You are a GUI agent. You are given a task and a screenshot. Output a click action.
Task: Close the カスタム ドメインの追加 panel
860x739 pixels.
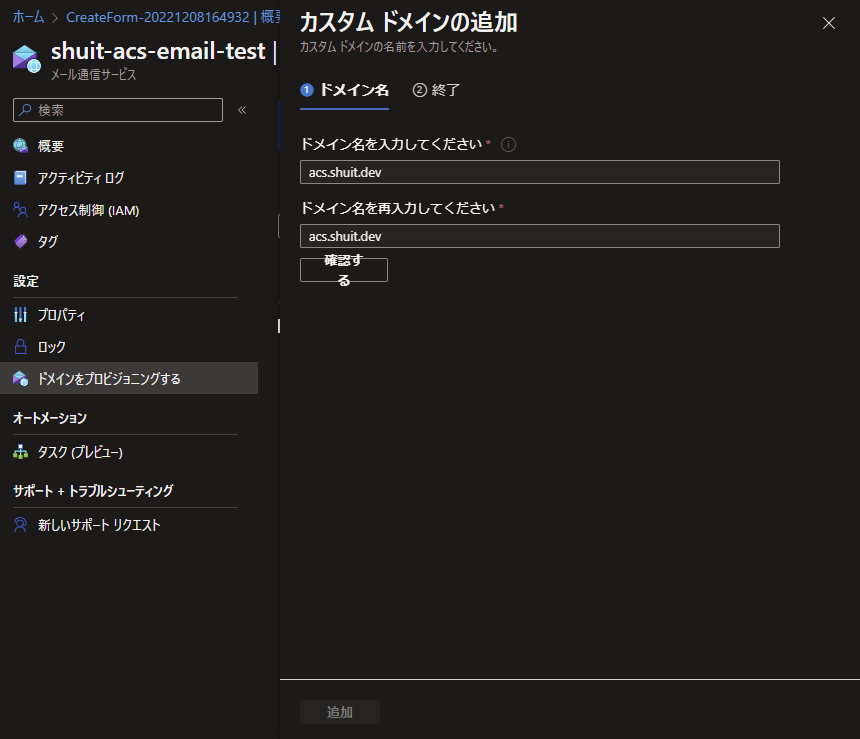coord(829,23)
